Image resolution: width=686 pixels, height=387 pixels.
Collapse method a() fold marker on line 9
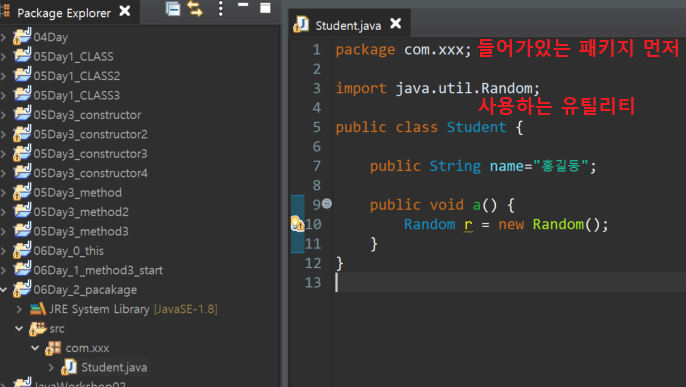pyautogui.click(x=327, y=204)
